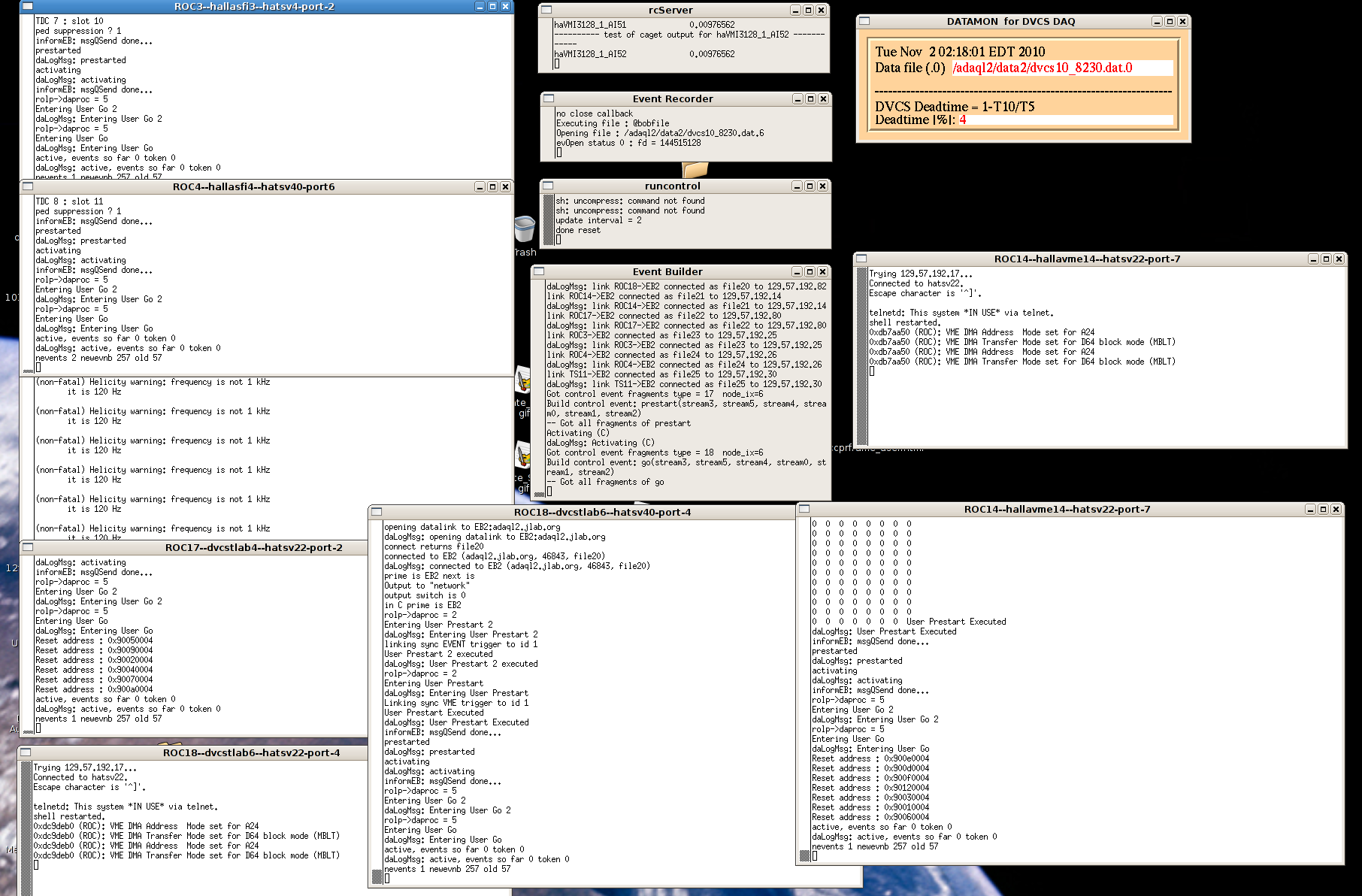Minimize the ROC14 window listing Reset addresses
Image resolution: width=1362 pixels, height=896 pixels.
pyautogui.click(x=1310, y=510)
